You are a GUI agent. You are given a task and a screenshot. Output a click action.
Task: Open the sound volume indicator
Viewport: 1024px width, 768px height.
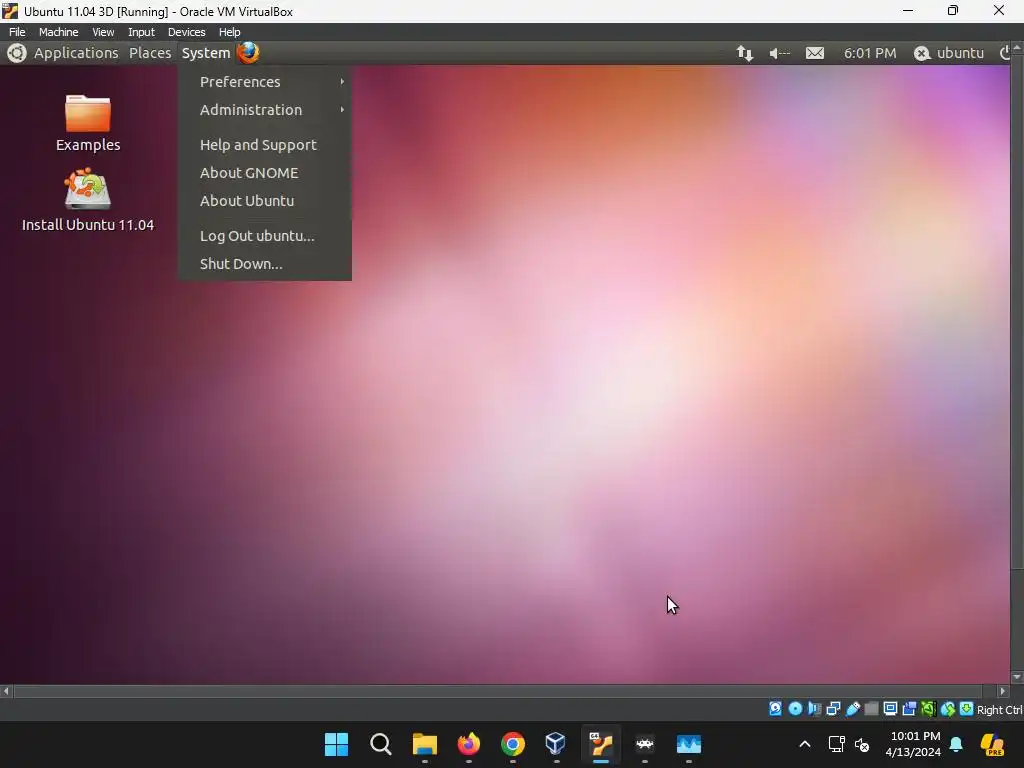(779, 53)
